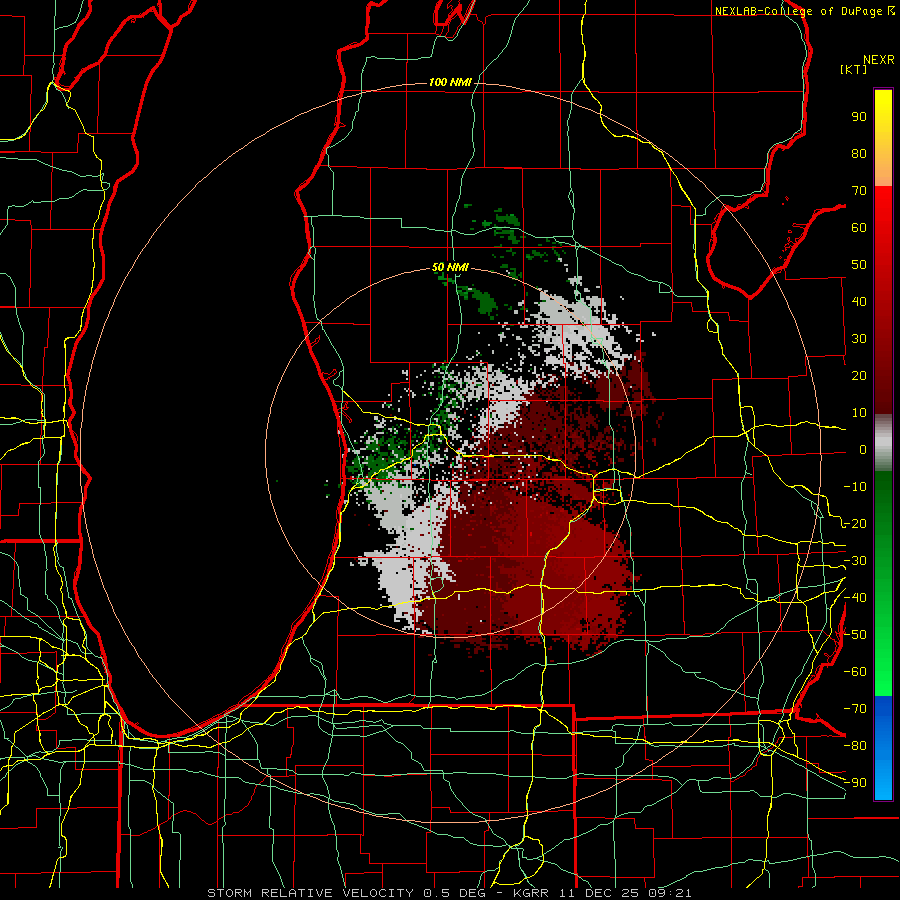This screenshot has width=900, height=900.
Task: Click the 90 value on the velocity scale
Action: pyautogui.click(x=859, y=117)
